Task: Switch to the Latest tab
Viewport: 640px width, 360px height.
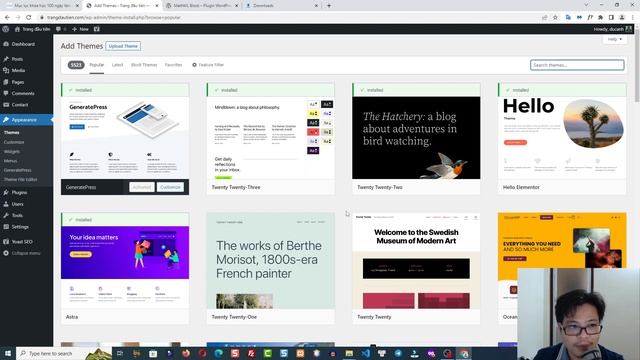Action: tap(117, 65)
